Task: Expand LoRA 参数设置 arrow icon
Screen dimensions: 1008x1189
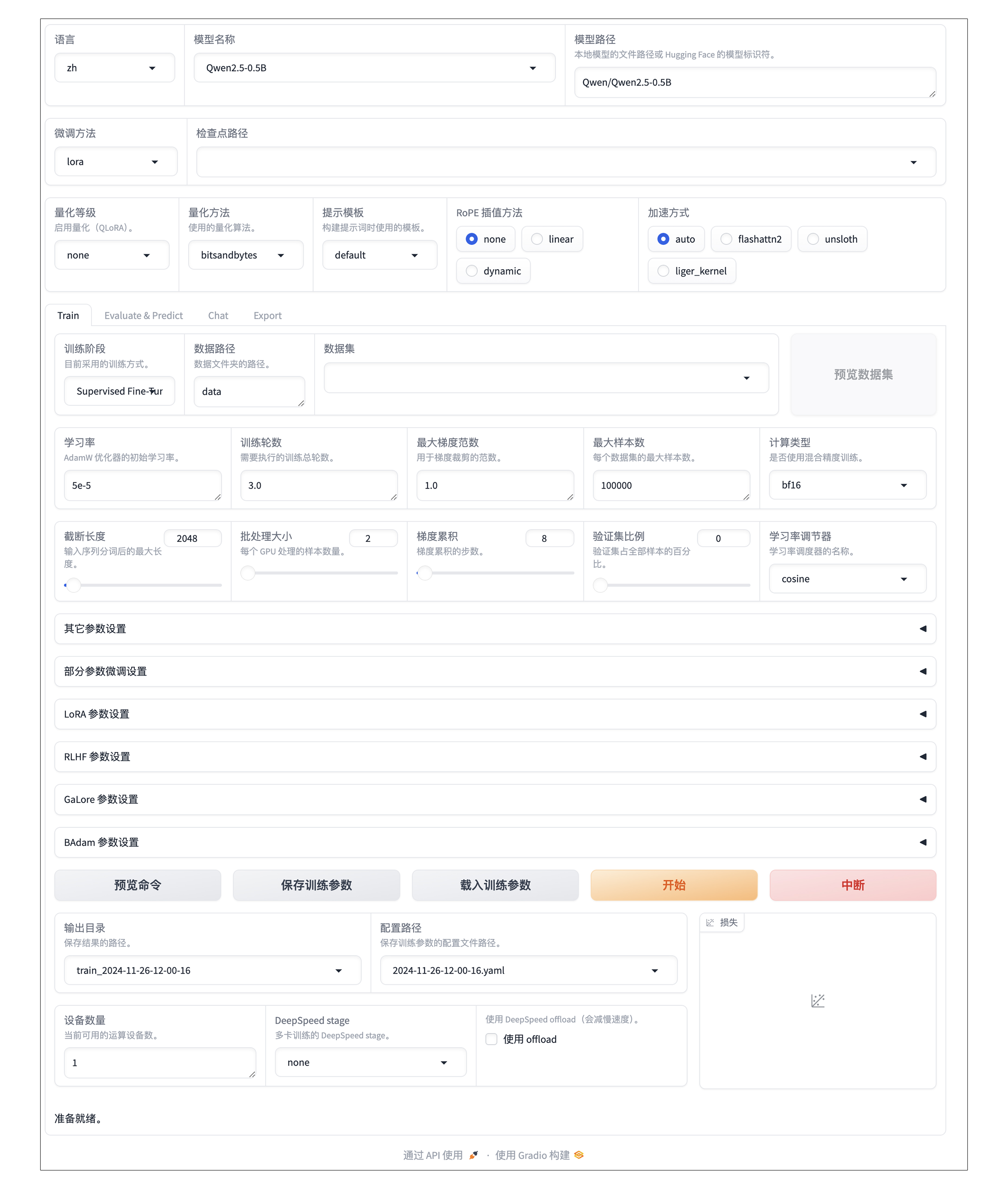Action: tap(922, 713)
